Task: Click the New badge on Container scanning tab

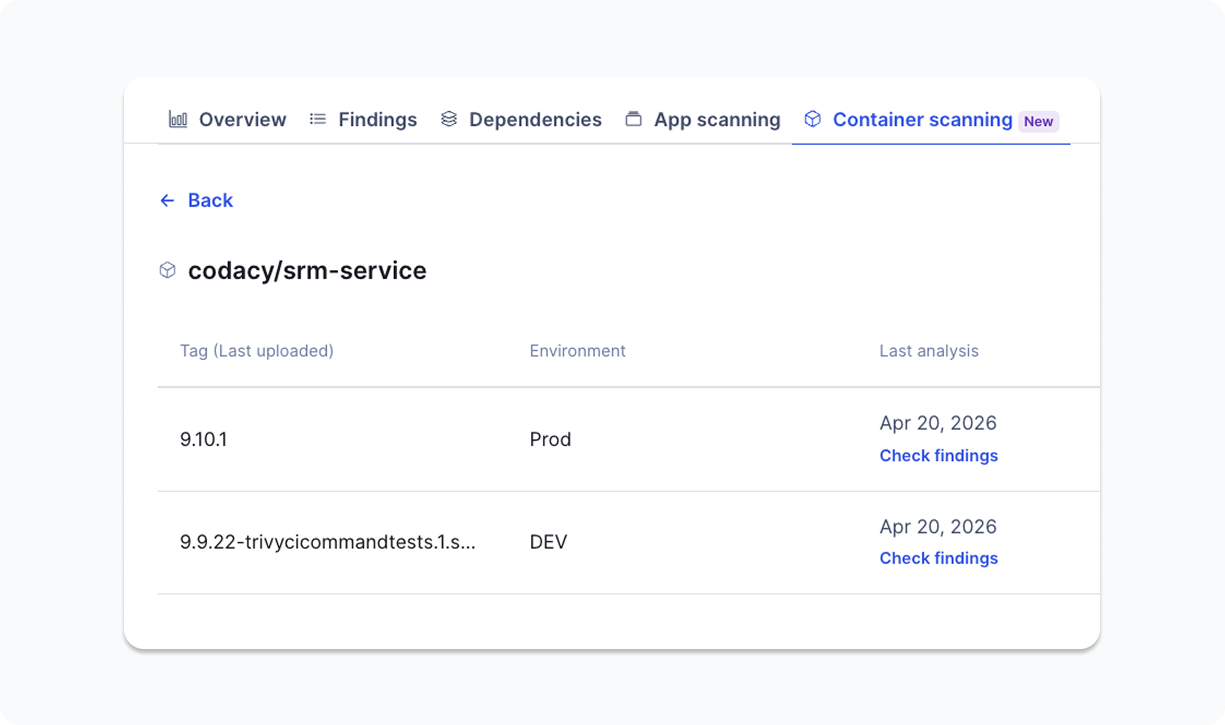Action: click(1039, 121)
